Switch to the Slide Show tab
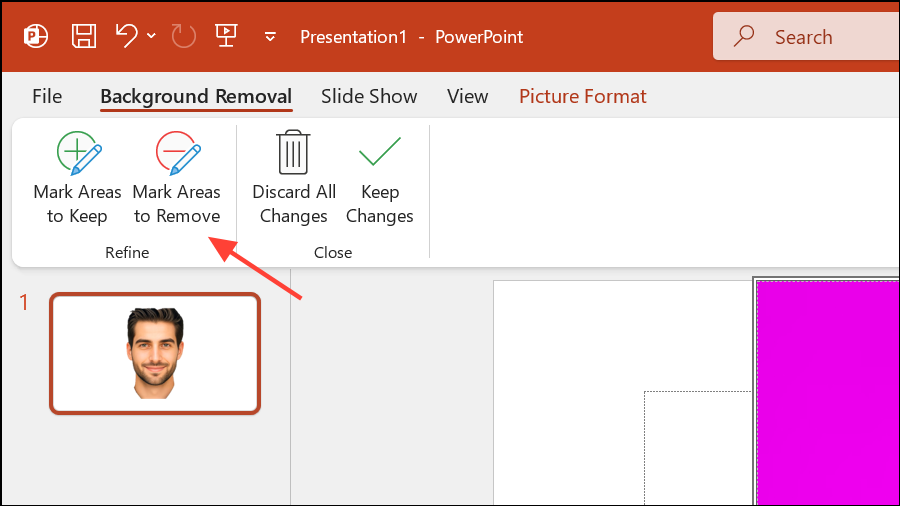Viewport: 900px width, 506px height. 369,97
